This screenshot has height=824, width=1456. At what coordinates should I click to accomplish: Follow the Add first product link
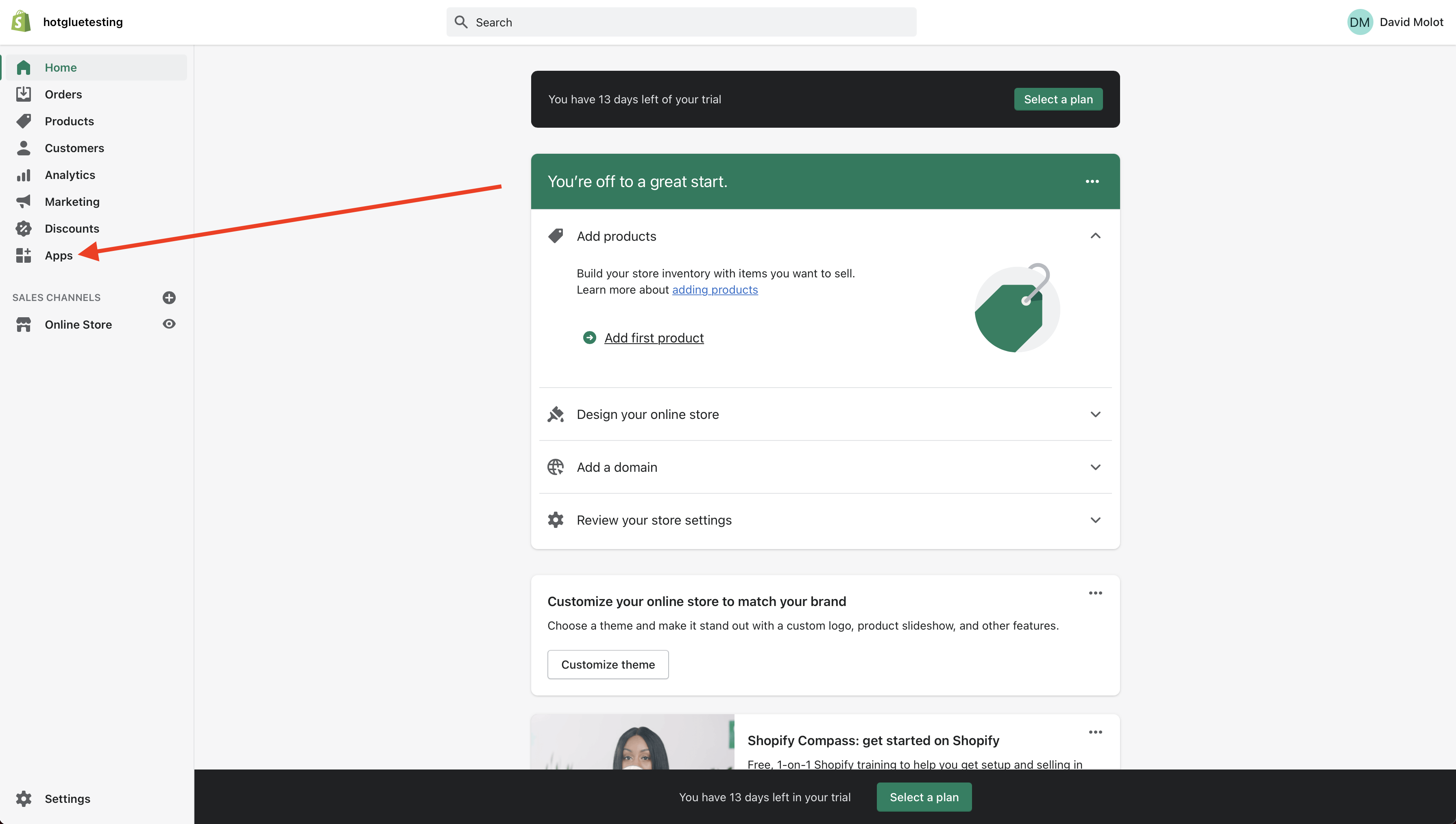pyautogui.click(x=654, y=338)
